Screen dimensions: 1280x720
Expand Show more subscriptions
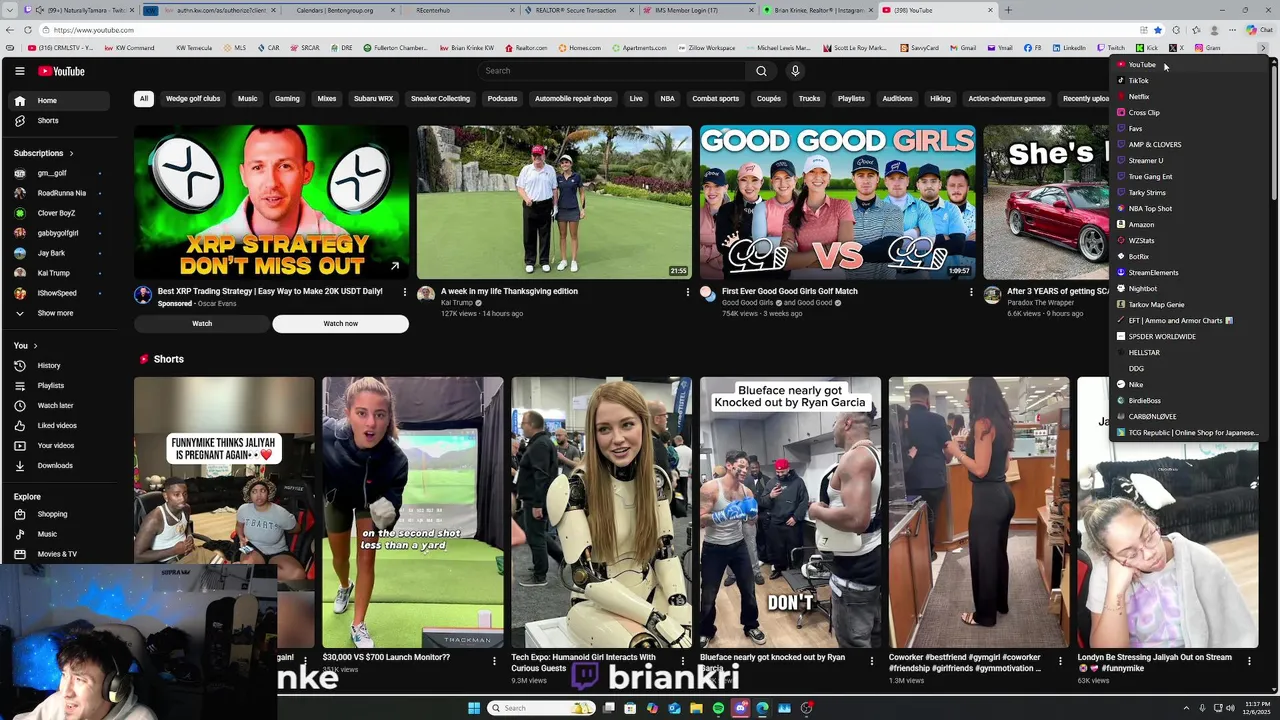(x=60, y=313)
